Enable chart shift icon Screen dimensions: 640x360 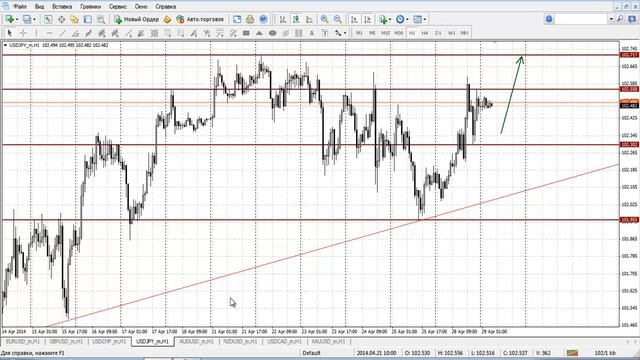tap(368, 19)
